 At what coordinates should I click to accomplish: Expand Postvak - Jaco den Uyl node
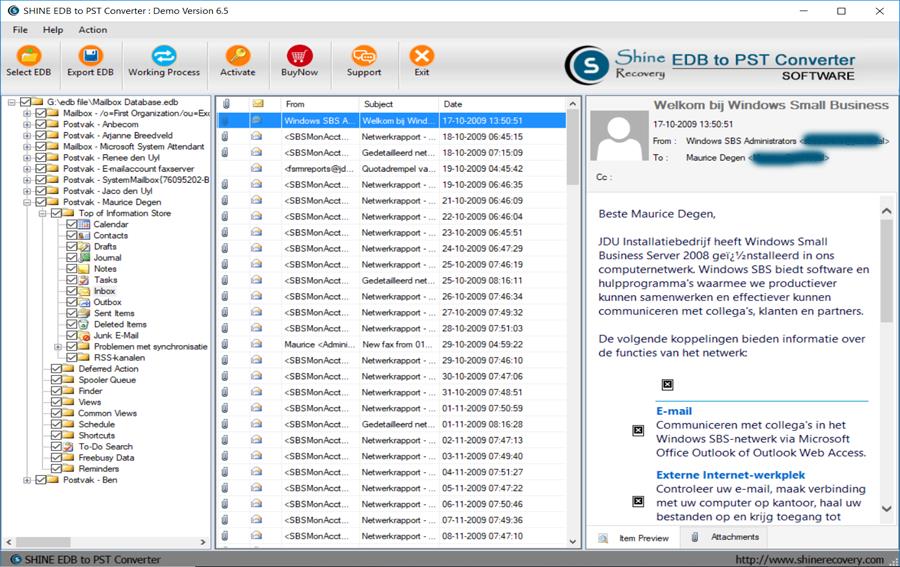pyautogui.click(x=27, y=191)
